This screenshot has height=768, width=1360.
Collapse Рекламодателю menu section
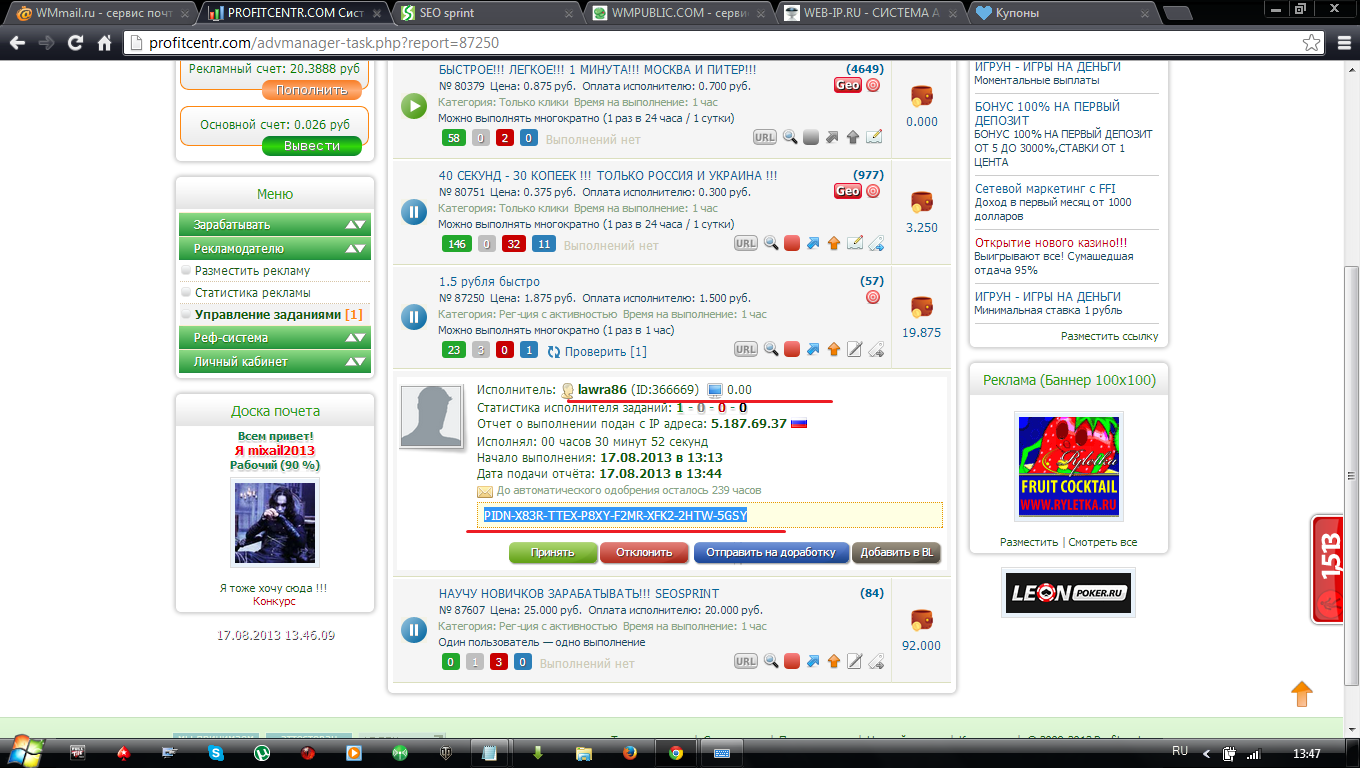tap(275, 248)
